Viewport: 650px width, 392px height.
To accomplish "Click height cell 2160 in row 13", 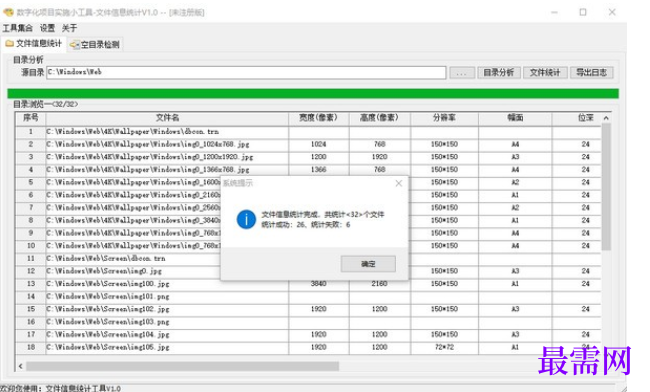I will (x=379, y=284).
